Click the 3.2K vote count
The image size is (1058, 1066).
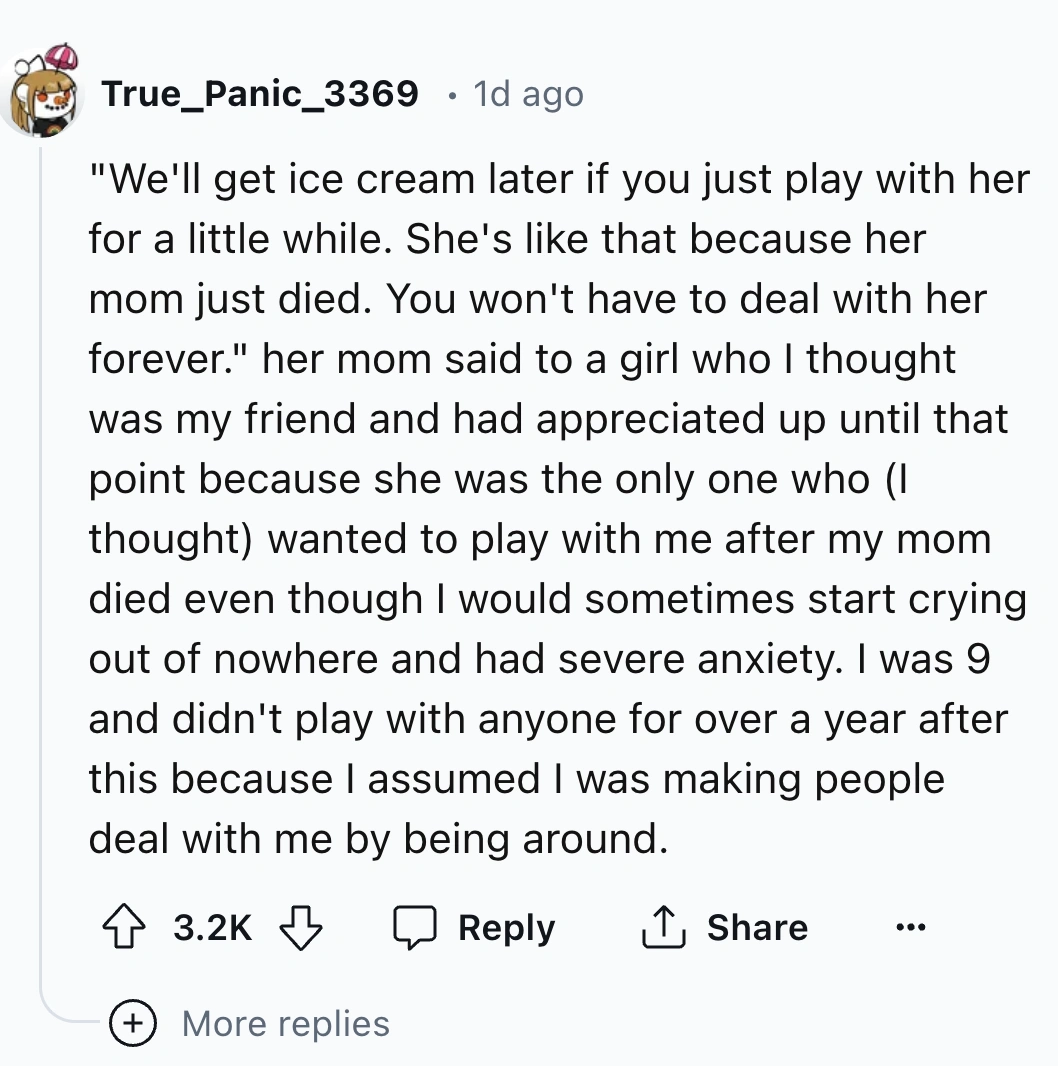click(213, 927)
